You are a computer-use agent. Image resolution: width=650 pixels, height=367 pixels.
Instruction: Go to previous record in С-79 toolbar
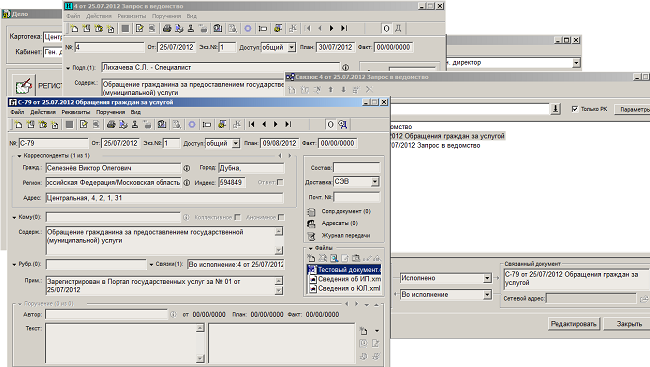(264, 124)
